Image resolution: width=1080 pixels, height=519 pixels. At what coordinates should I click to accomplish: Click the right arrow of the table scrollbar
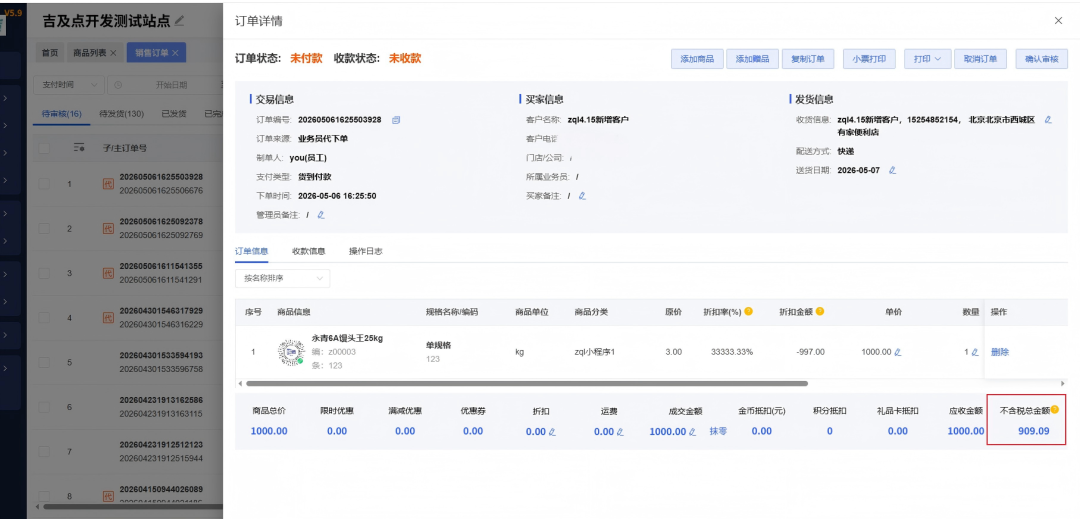point(1063,383)
